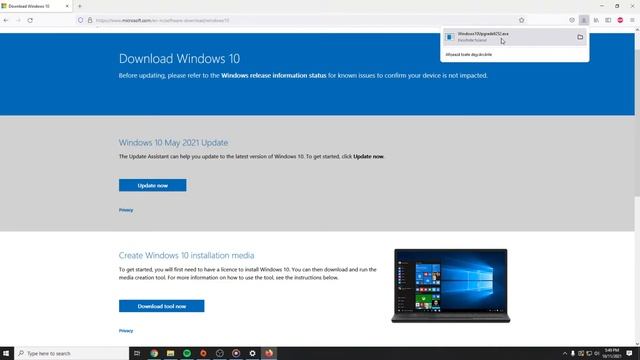Open the network icon in system tray
Screen dimensions: 640x360
[x=589, y=353]
